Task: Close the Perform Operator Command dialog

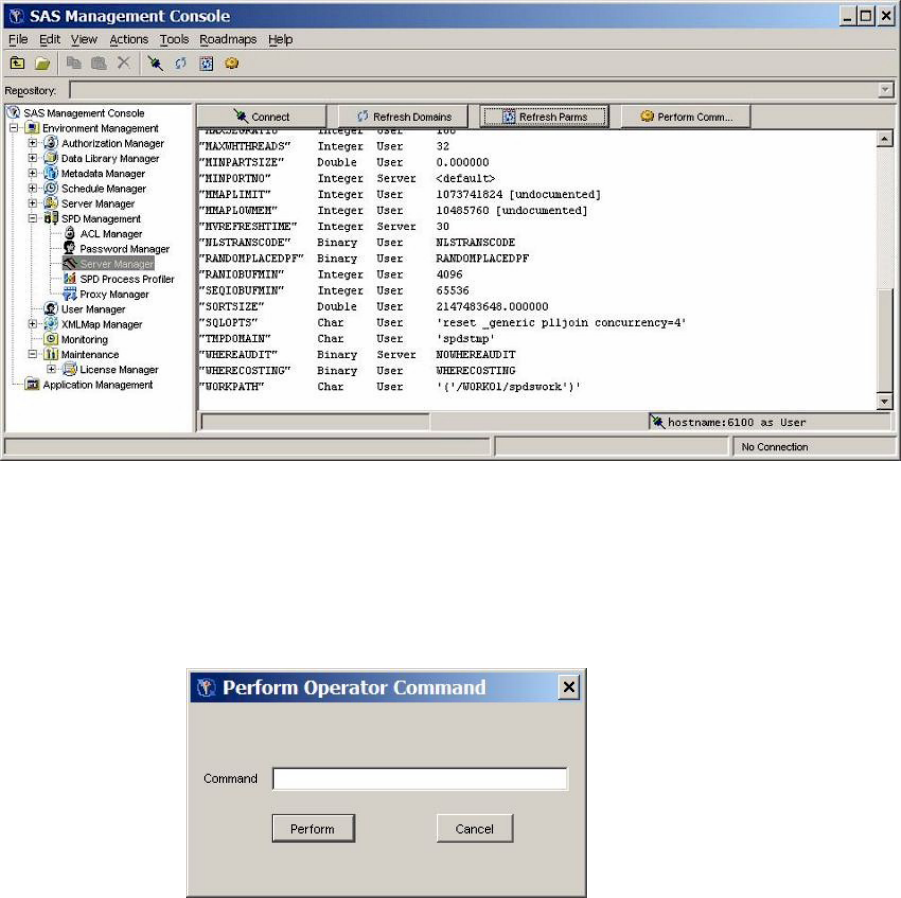Action: coord(569,687)
